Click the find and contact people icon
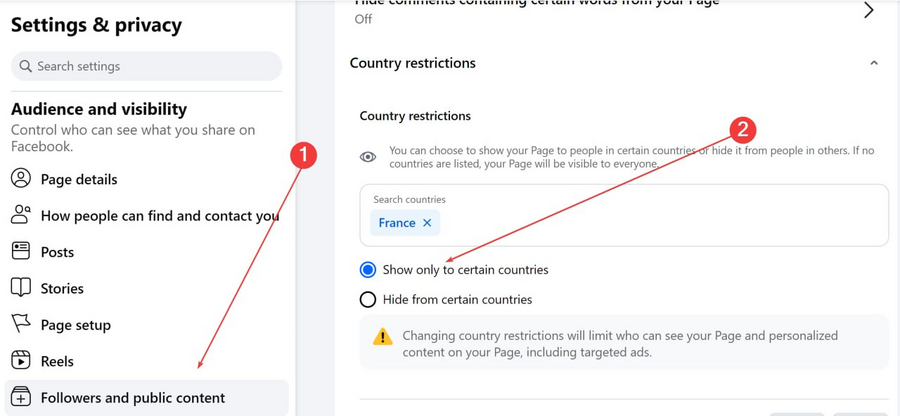This screenshot has width=900, height=416. click(21, 215)
